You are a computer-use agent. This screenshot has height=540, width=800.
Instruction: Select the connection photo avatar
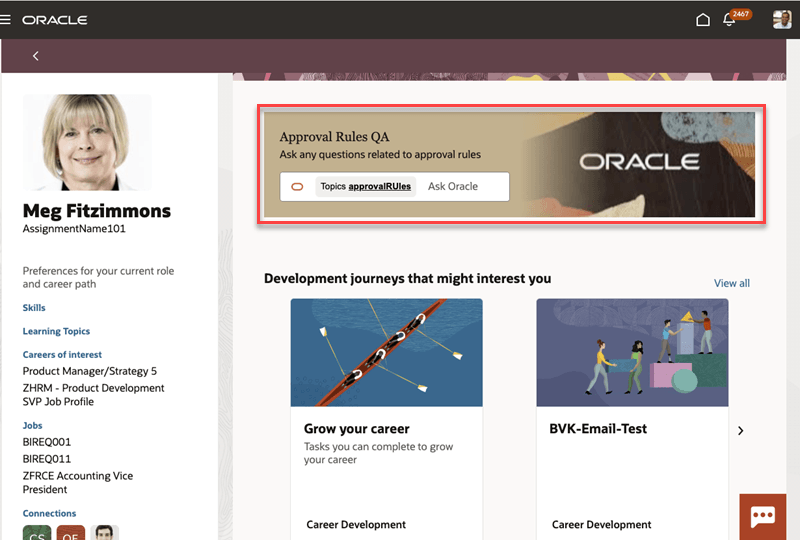click(105, 532)
